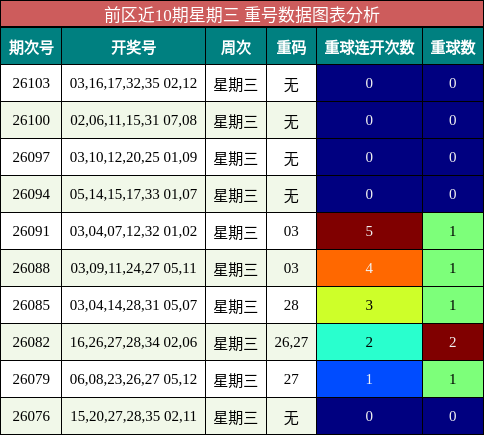Click the 期次号 column header
Screen dimensions: 484x435
tap(31, 46)
